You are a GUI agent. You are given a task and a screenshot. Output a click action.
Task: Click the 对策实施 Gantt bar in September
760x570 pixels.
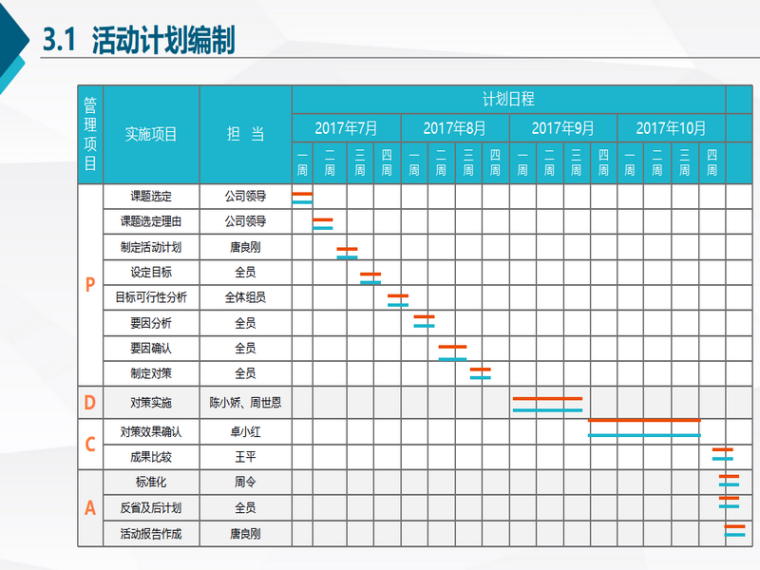547,404
